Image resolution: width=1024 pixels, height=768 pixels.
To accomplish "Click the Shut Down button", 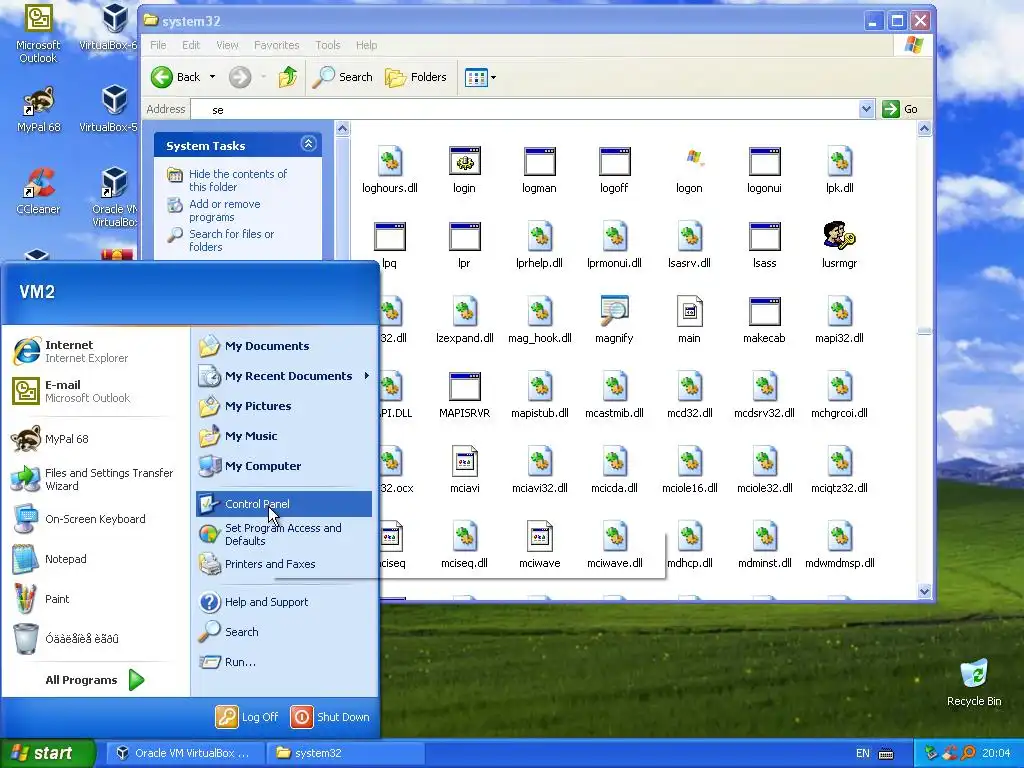I will pyautogui.click(x=330, y=717).
